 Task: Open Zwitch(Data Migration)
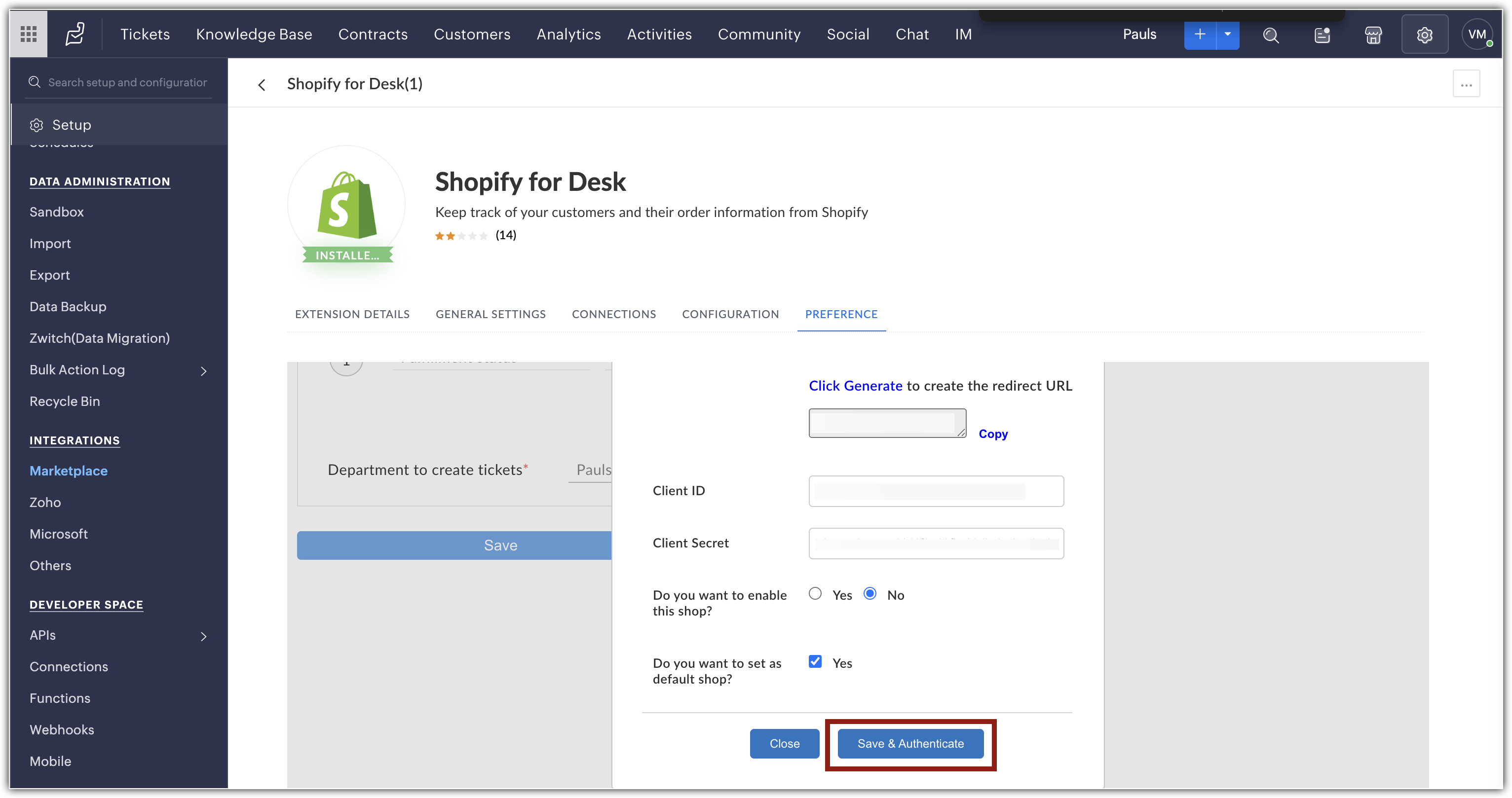point(99,338)
